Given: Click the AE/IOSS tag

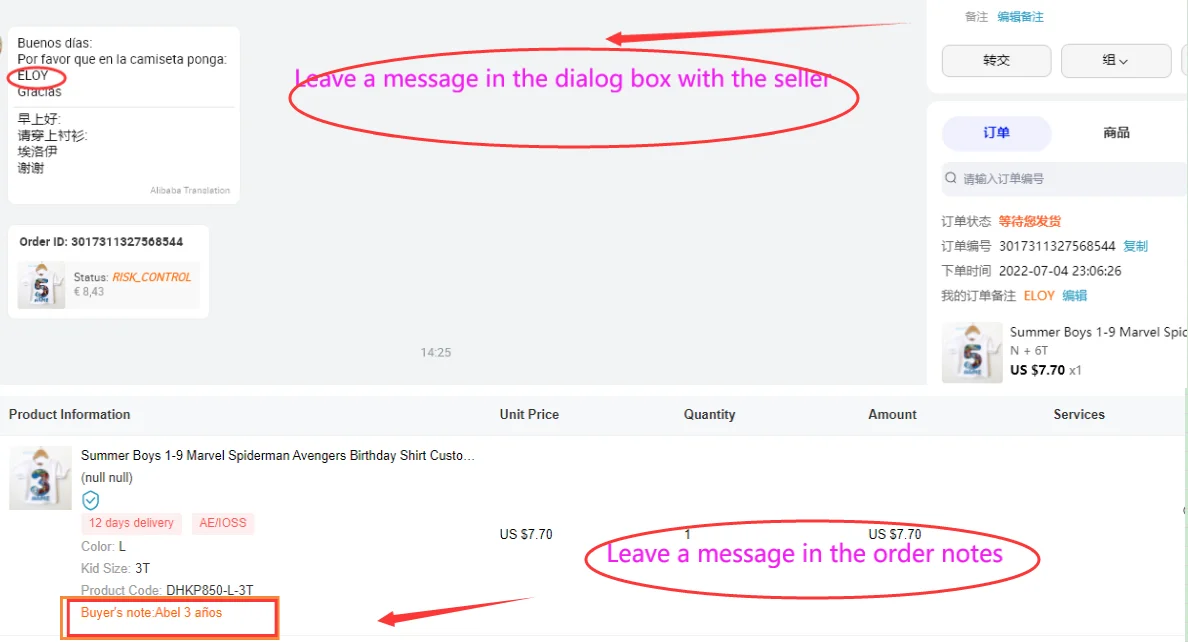Looking at the screenshot, I should click(223, 523).
